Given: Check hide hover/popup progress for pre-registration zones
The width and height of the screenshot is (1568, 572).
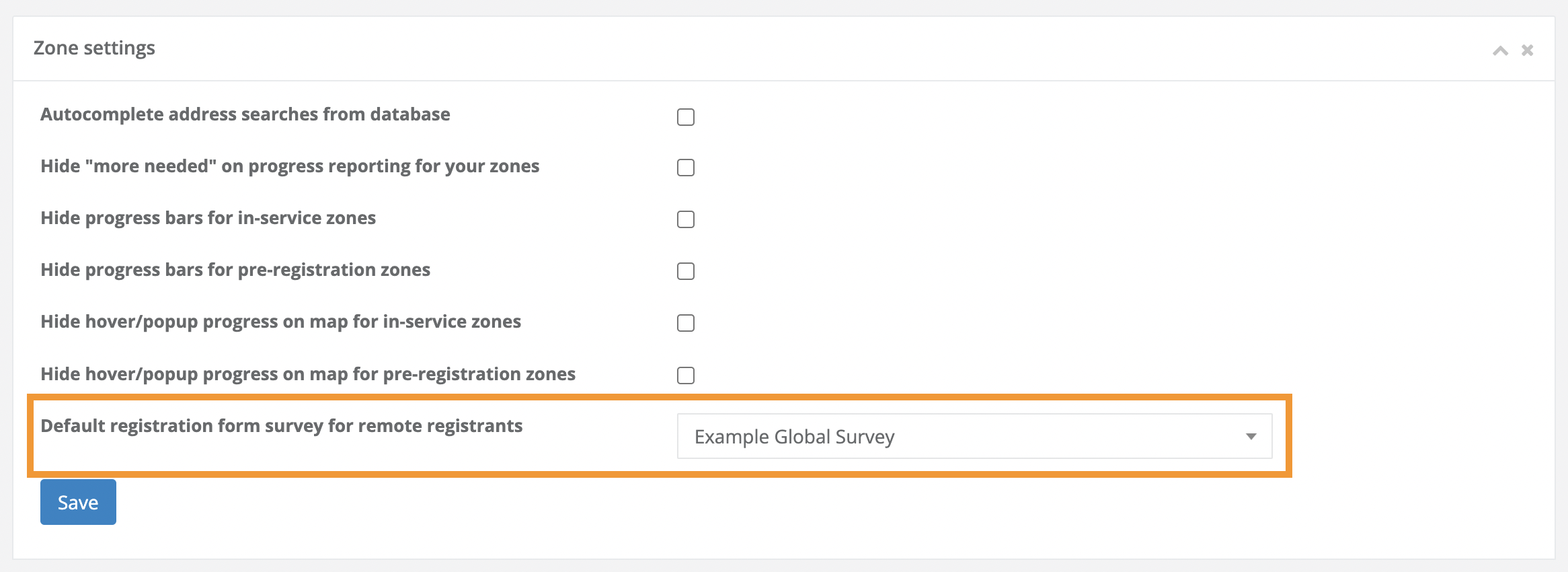Looking at the screenshot, I should [685, 376].
